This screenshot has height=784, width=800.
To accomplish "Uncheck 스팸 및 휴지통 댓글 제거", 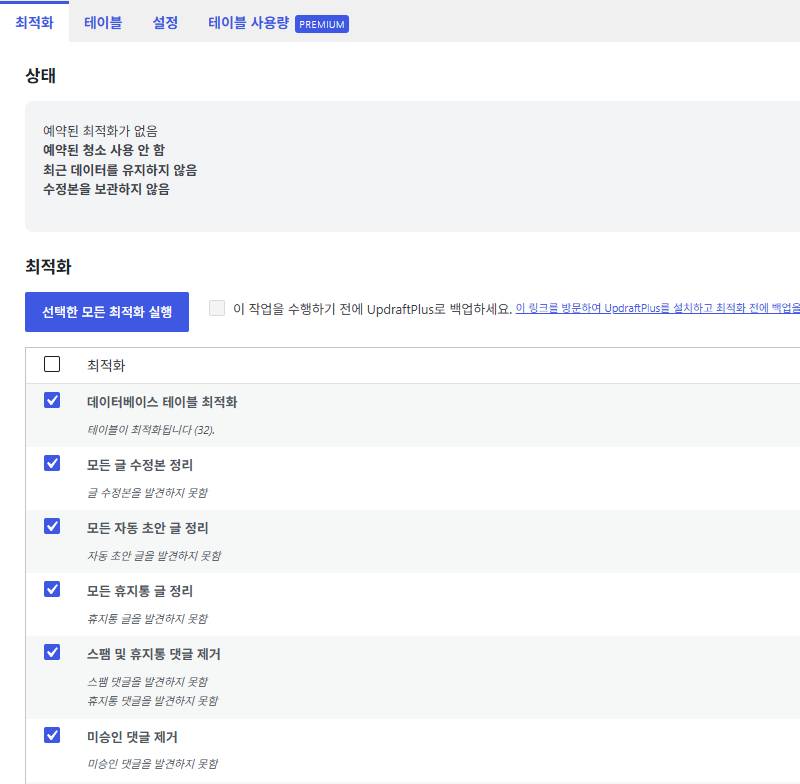I will [52, 652].
